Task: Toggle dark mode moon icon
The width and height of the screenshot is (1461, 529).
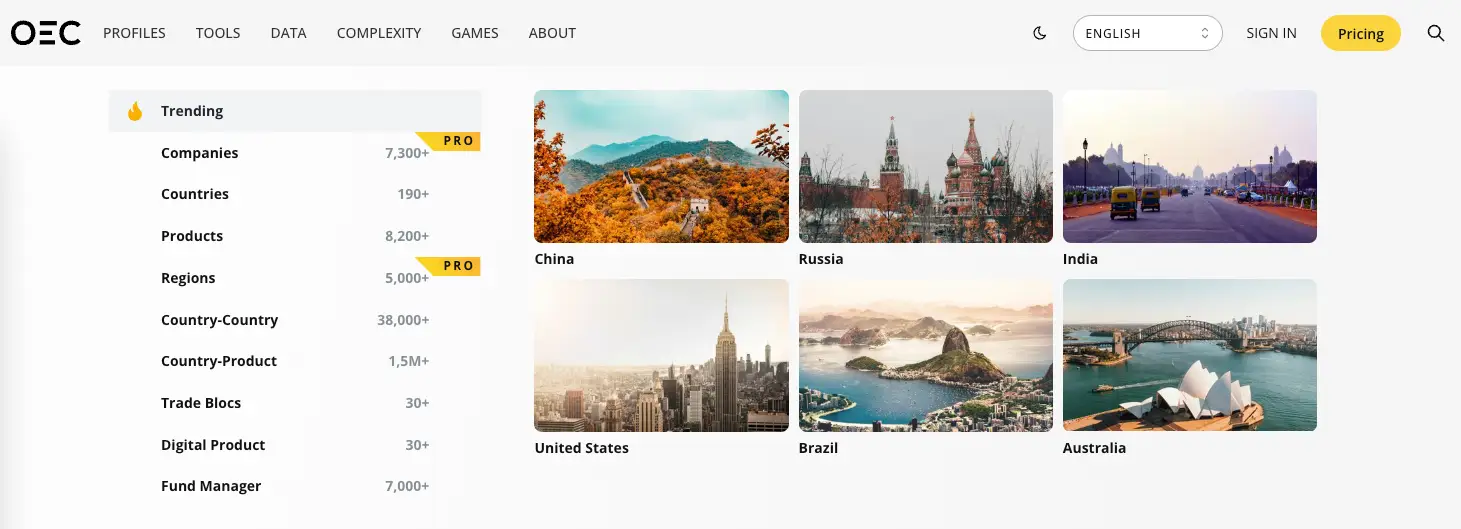Action: (1040, 33)
